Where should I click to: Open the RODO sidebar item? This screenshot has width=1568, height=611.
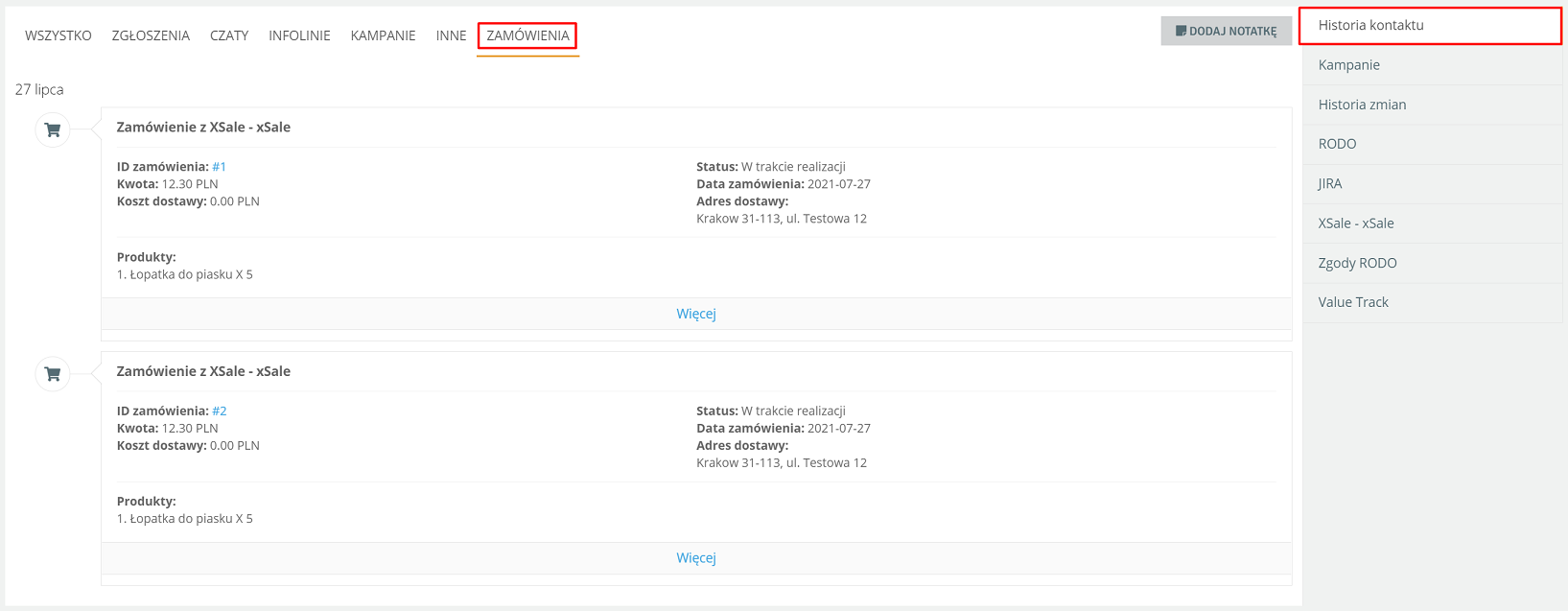pos(1432,144)
